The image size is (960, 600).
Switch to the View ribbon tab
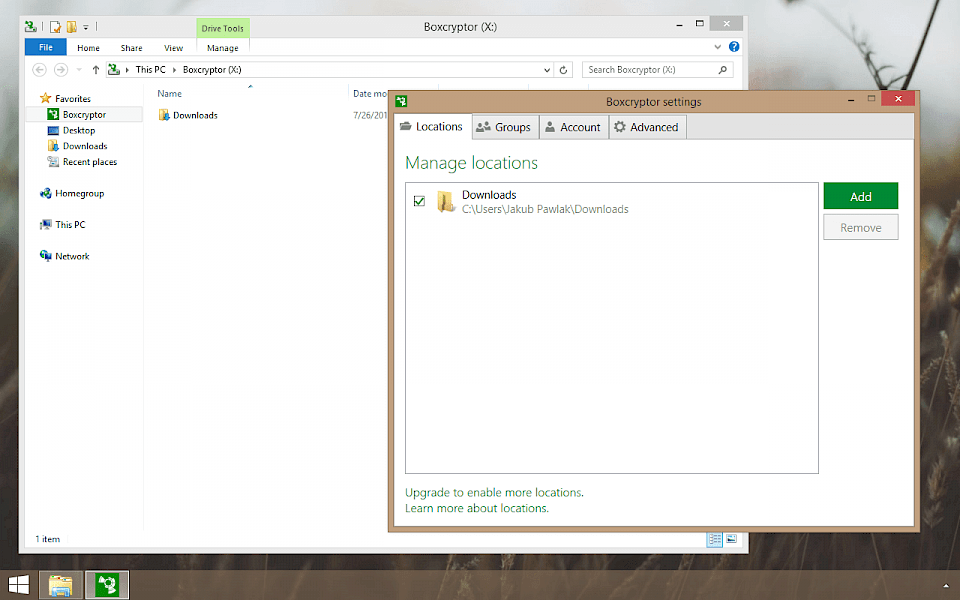click(173, 48)
